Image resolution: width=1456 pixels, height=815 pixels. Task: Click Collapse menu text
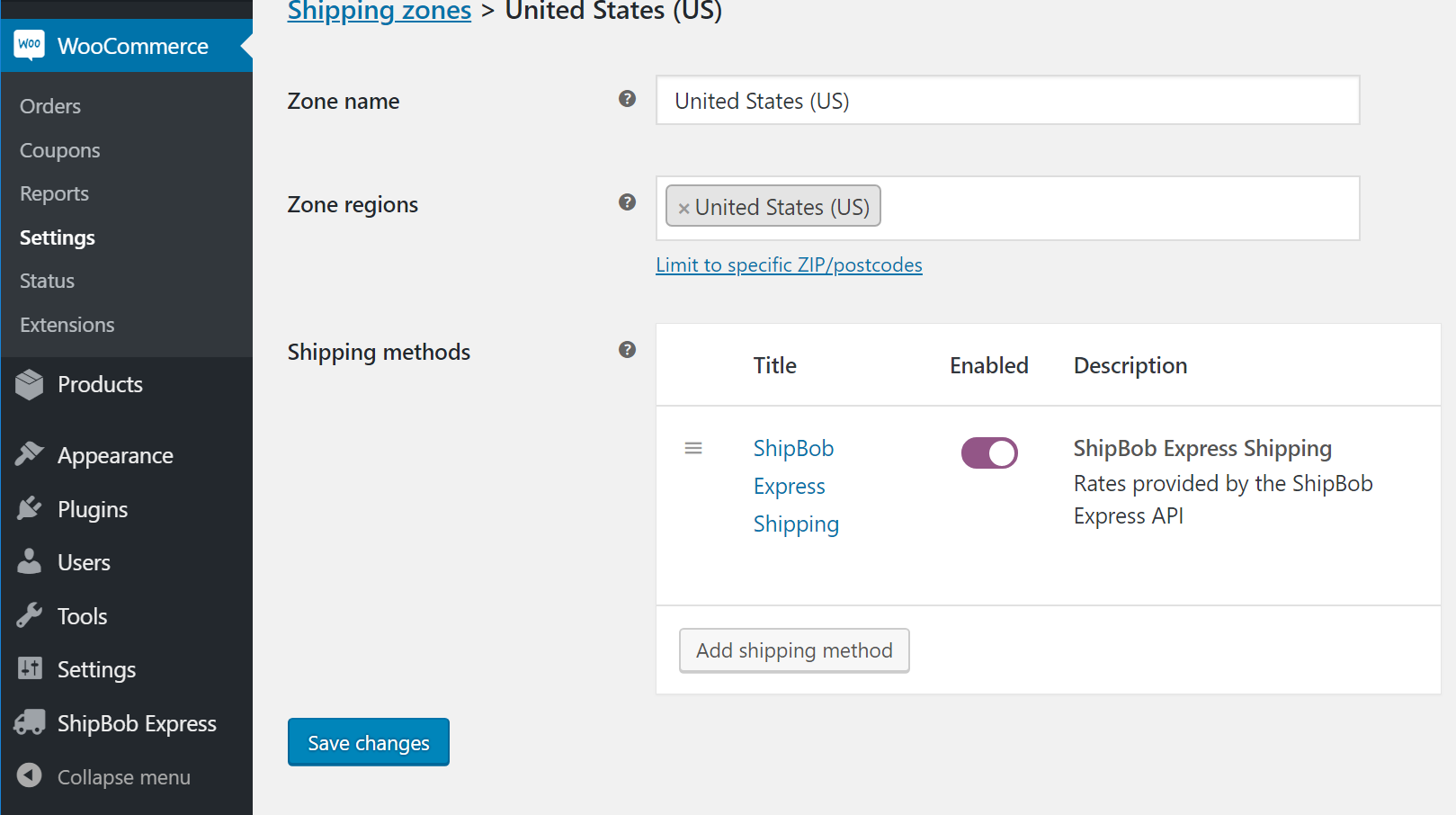pos(124,777)
